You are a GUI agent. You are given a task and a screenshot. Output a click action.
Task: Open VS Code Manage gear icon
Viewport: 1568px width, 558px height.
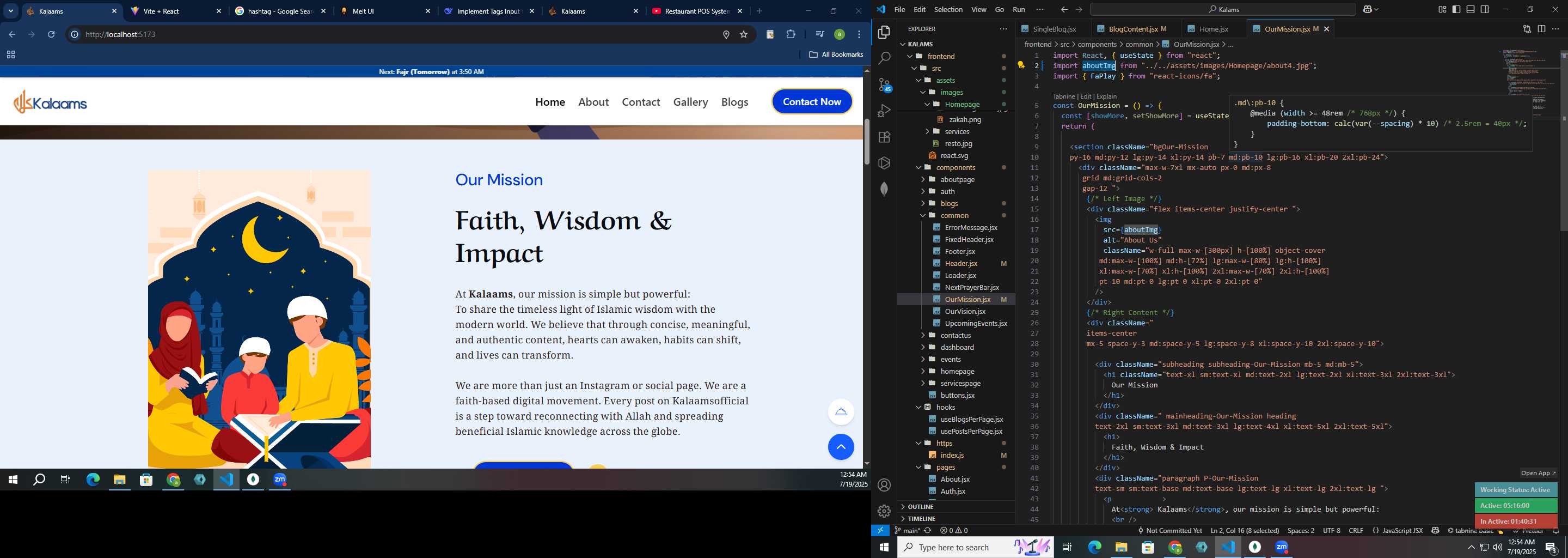click(884, 511)
